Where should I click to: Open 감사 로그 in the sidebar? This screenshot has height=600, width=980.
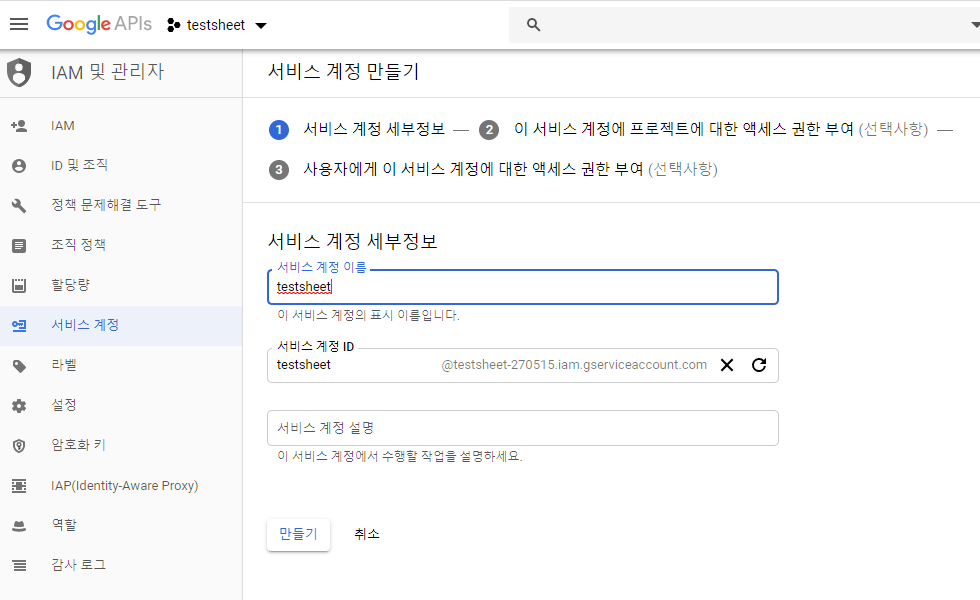click(121, 566)
